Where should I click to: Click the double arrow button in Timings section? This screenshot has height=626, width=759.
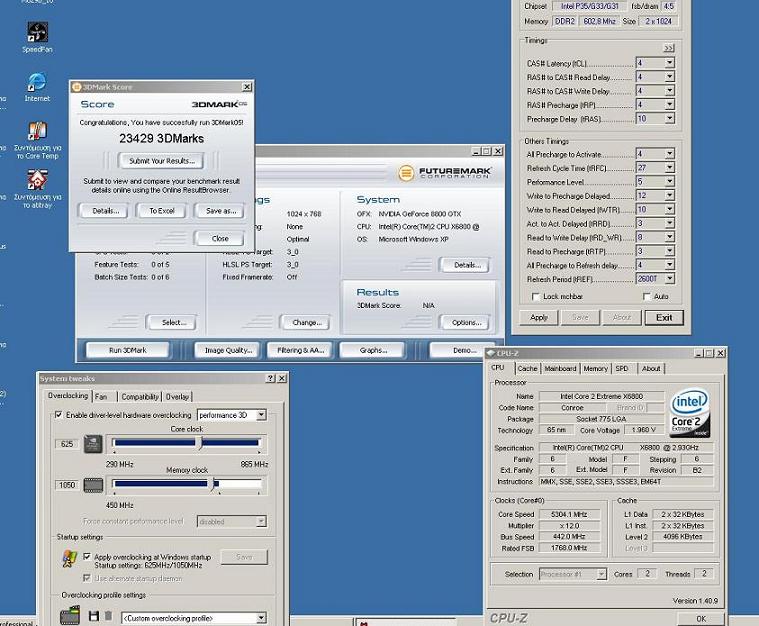point(668,48)
